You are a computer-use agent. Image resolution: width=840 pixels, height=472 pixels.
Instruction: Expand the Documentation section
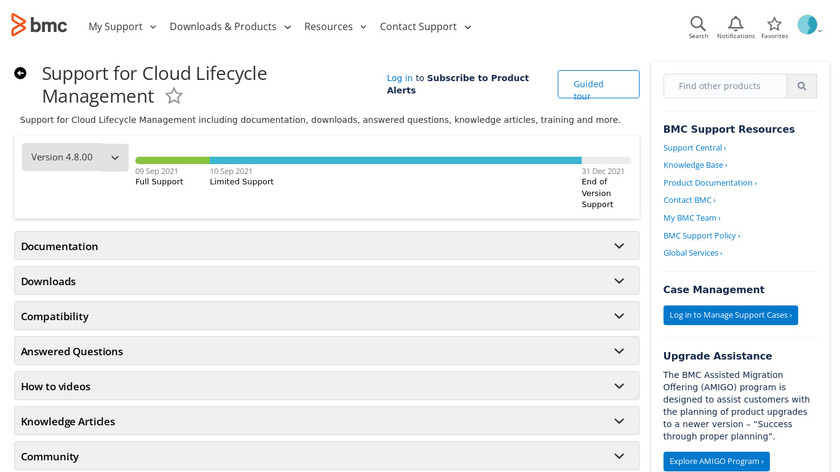click(327, 246)
